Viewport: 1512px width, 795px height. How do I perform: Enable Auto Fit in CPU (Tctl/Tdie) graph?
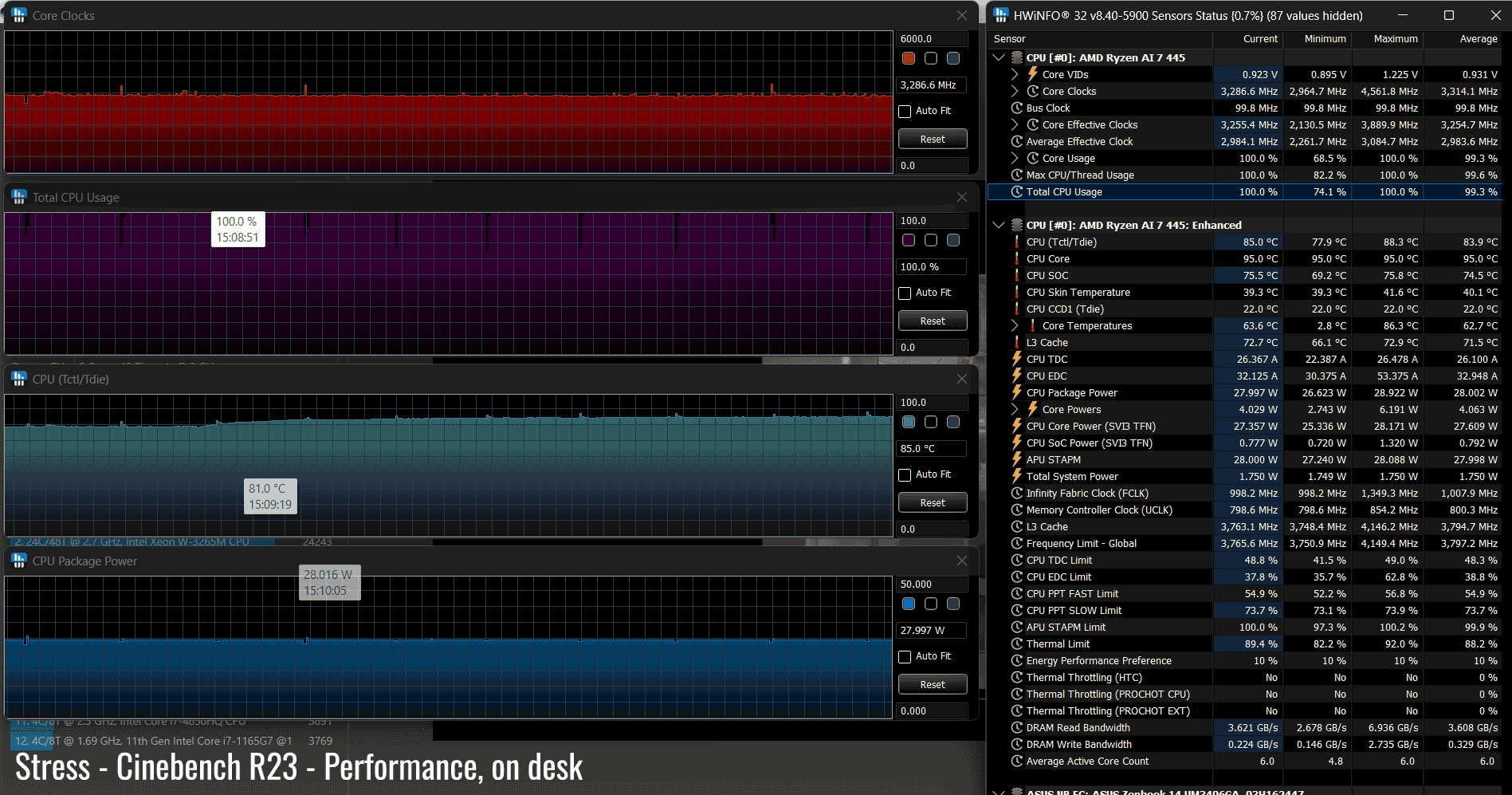(905, 474)
